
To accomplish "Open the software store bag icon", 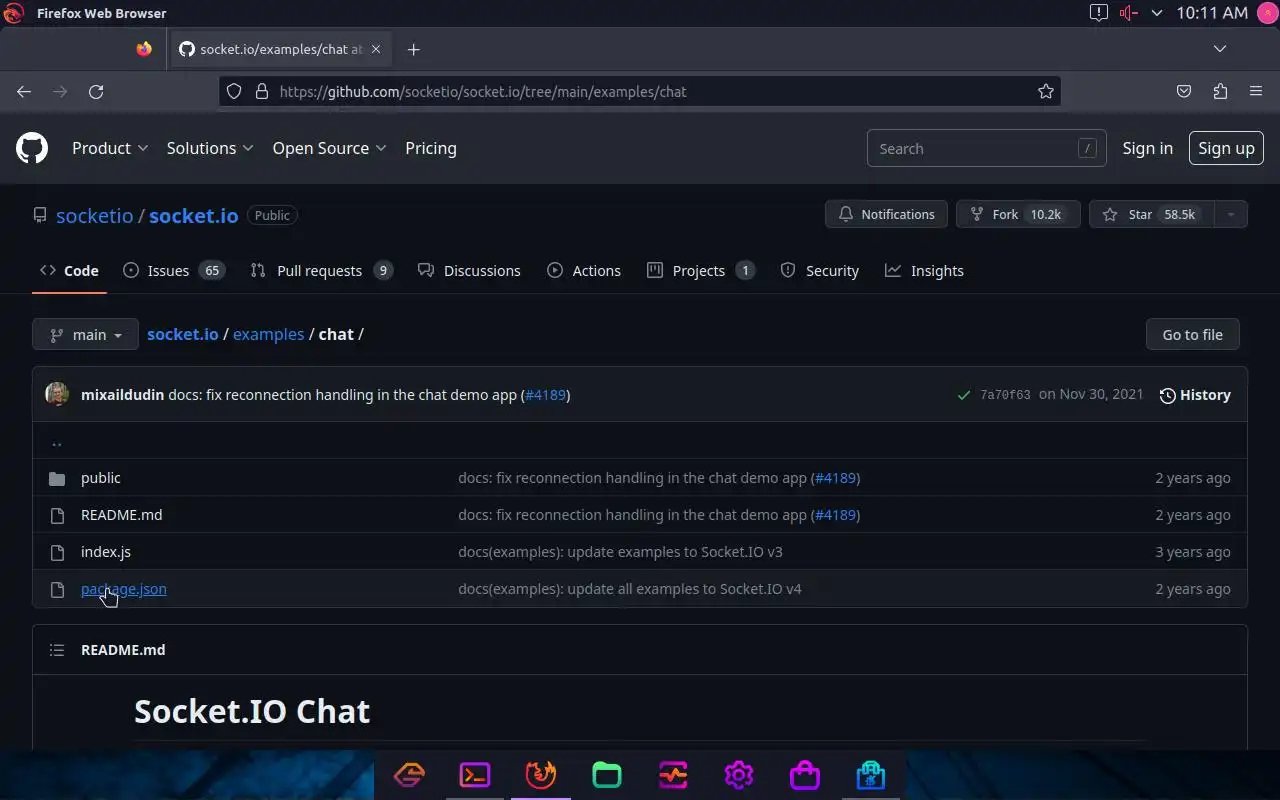I will (805, 775).
